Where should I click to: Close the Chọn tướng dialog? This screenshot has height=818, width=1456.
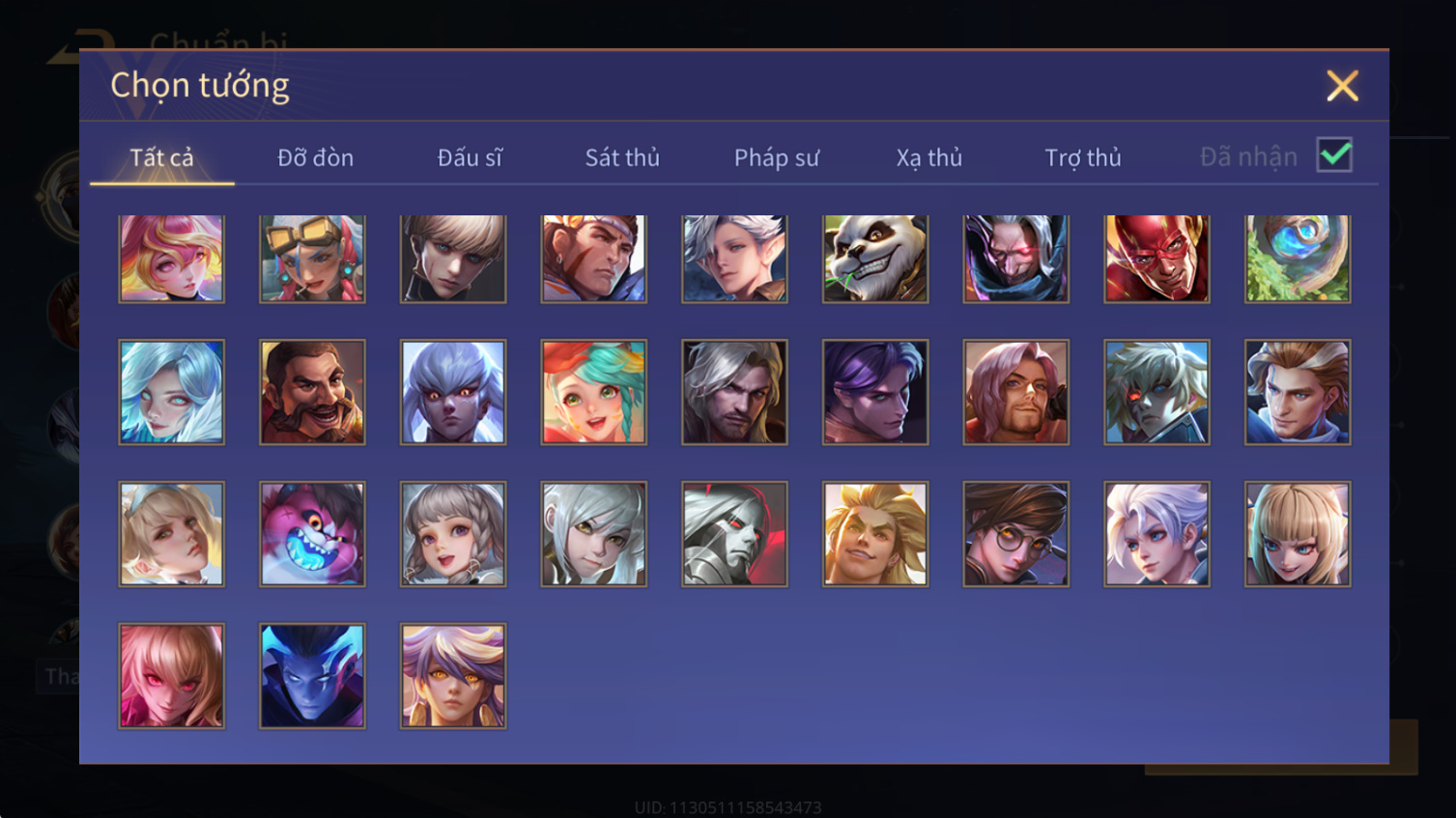click(x=1342, y=86)
